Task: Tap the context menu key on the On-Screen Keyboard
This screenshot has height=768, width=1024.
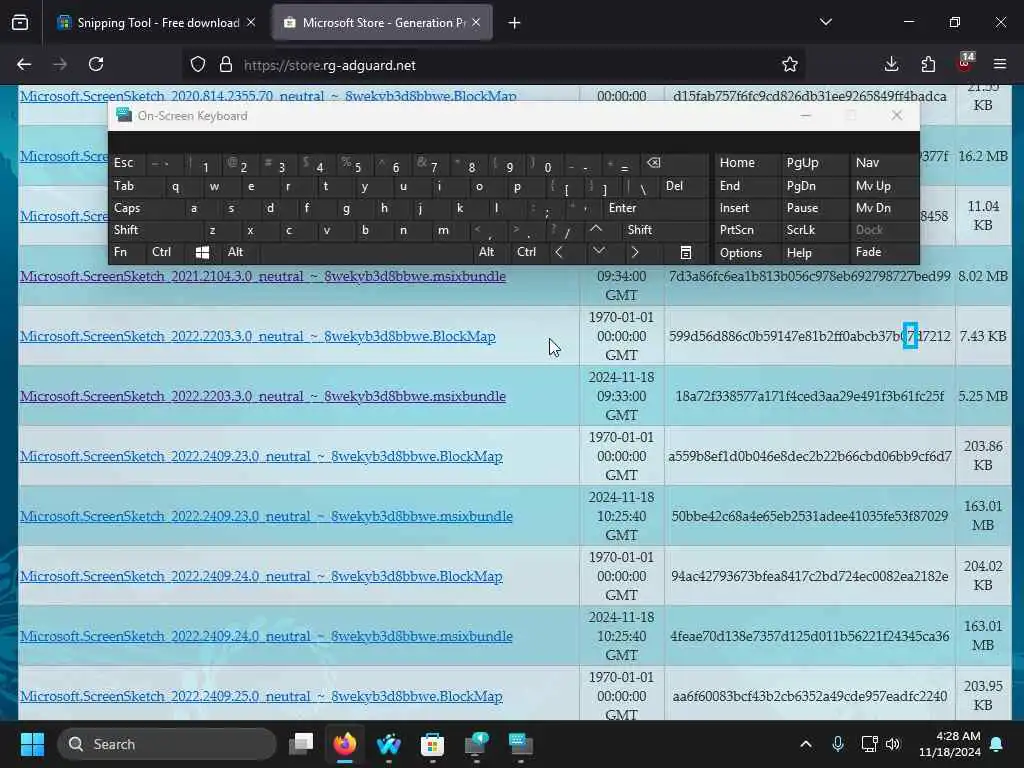Action: tap(686, 253)
